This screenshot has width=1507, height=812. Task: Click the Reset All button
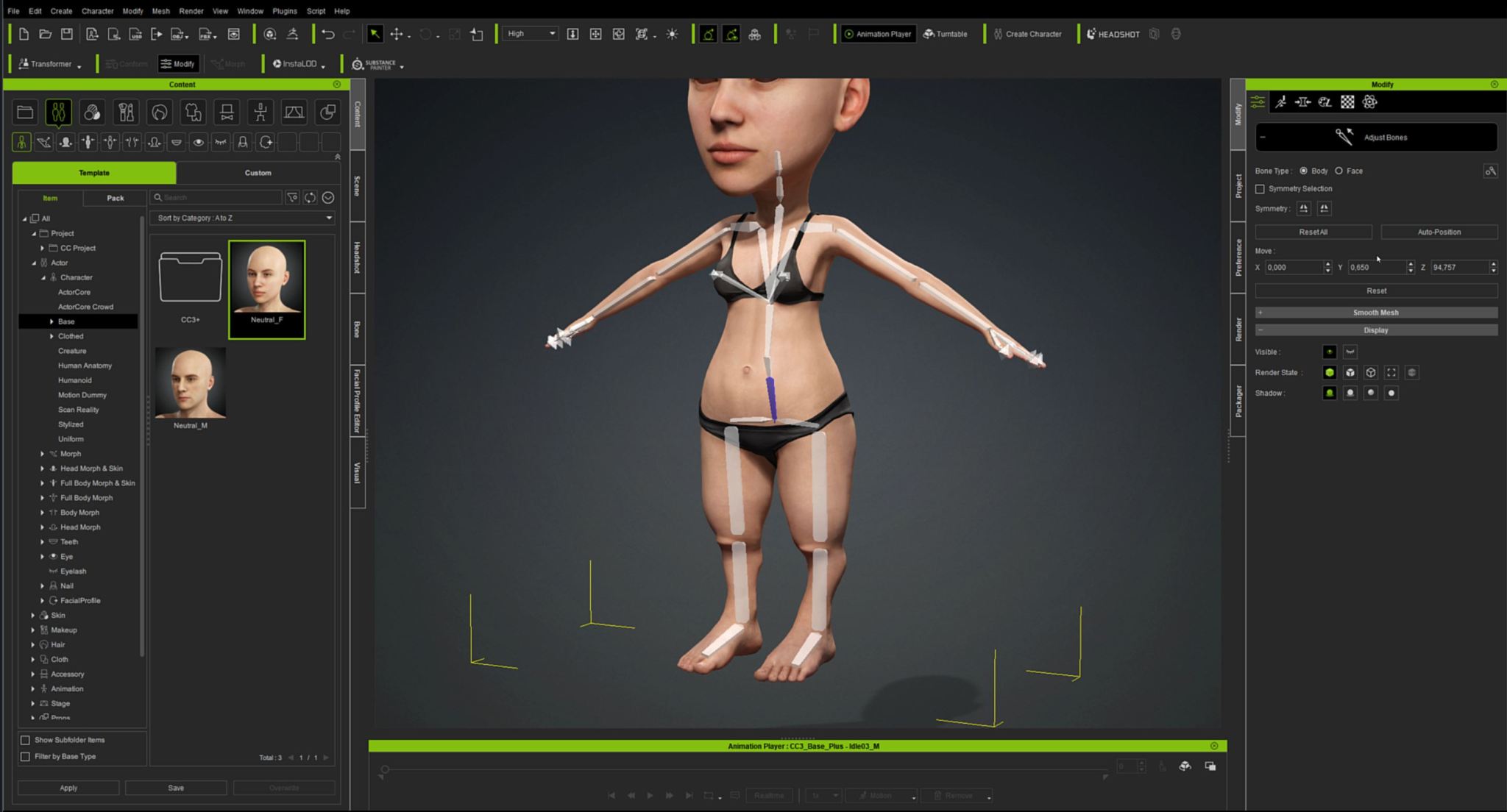coord(1313,232)
